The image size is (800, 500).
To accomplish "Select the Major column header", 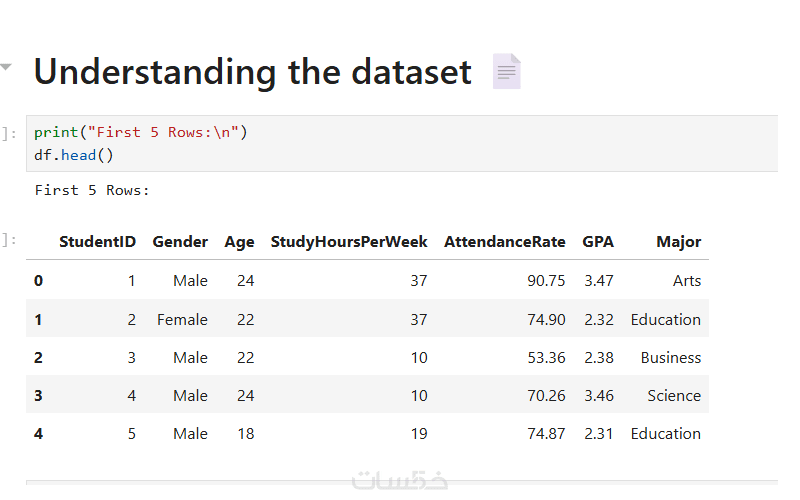I will coord(678,241).
